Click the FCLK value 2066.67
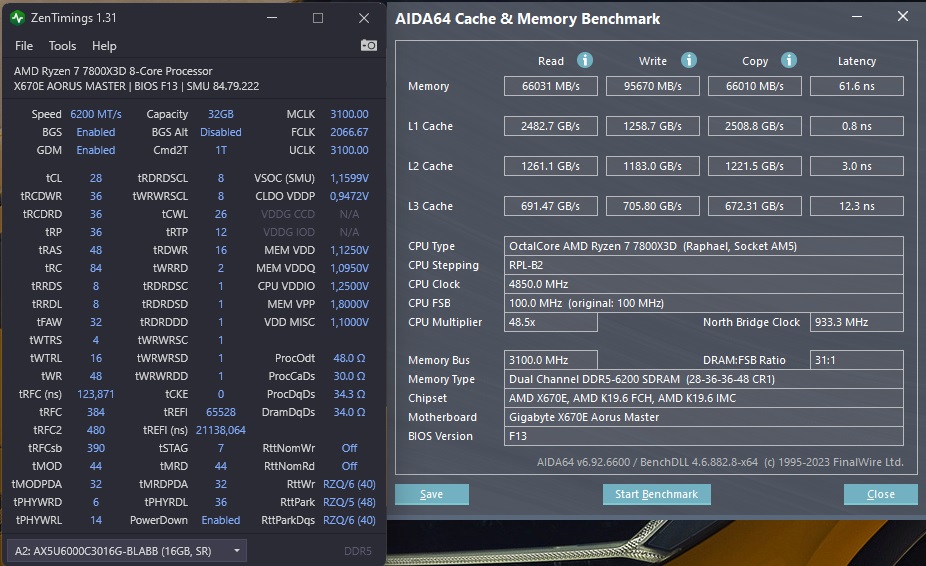This screenshot has width=926, height=566. coord(349,132)
